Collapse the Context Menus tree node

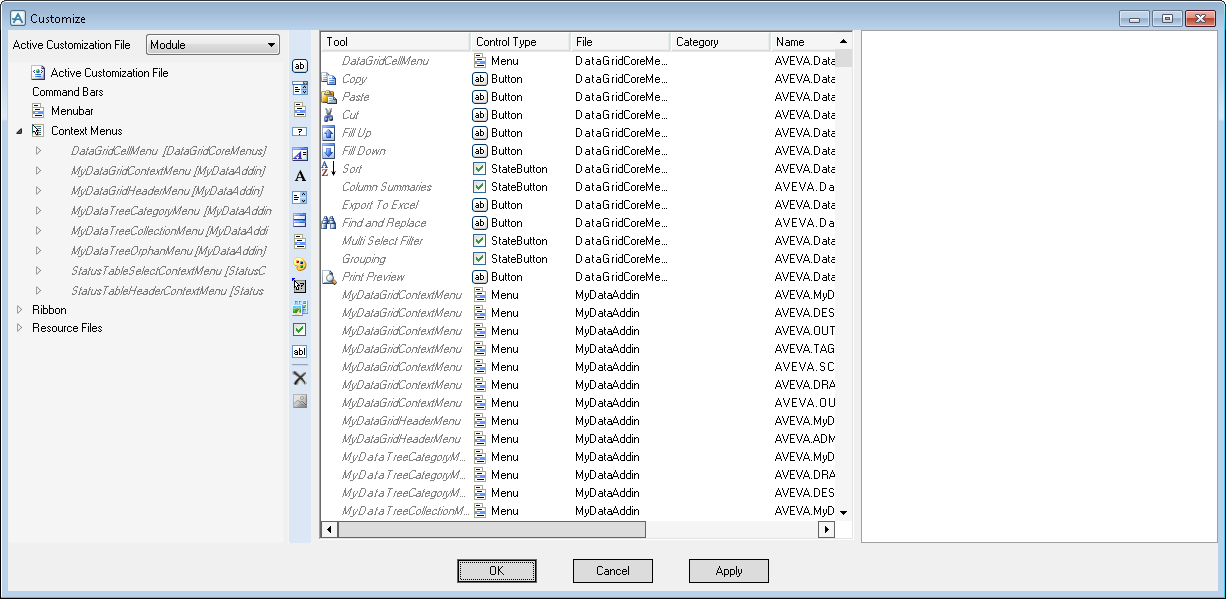pyautogui.click(x=19, y=131)
